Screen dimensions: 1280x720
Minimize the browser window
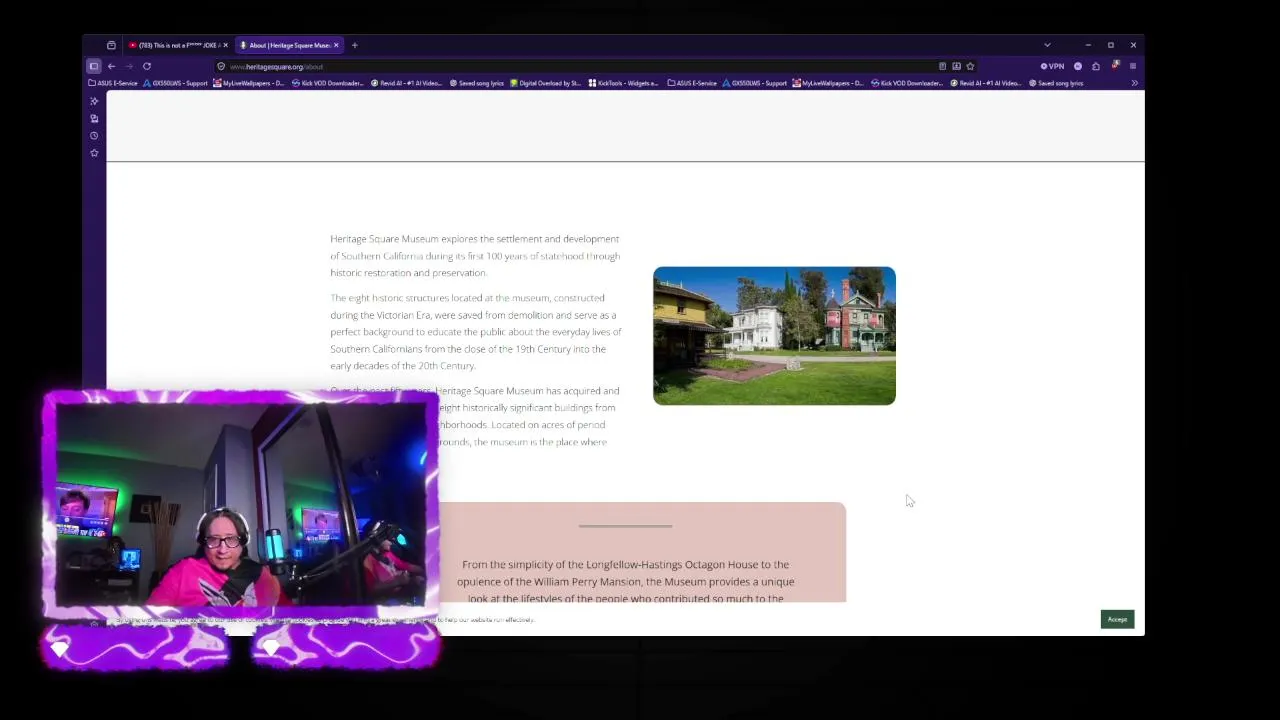[x=1088, y=45]
